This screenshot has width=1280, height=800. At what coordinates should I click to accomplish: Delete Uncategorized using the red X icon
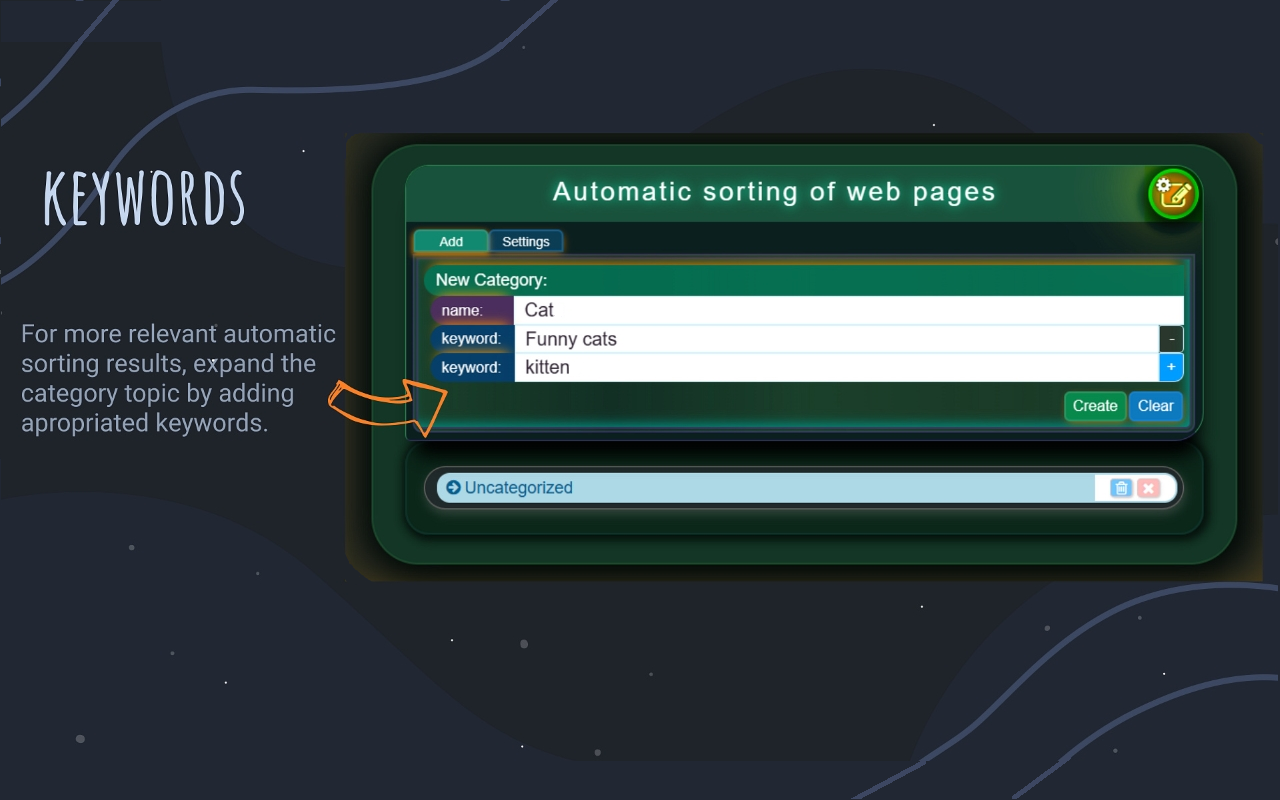pos(1149,488)
